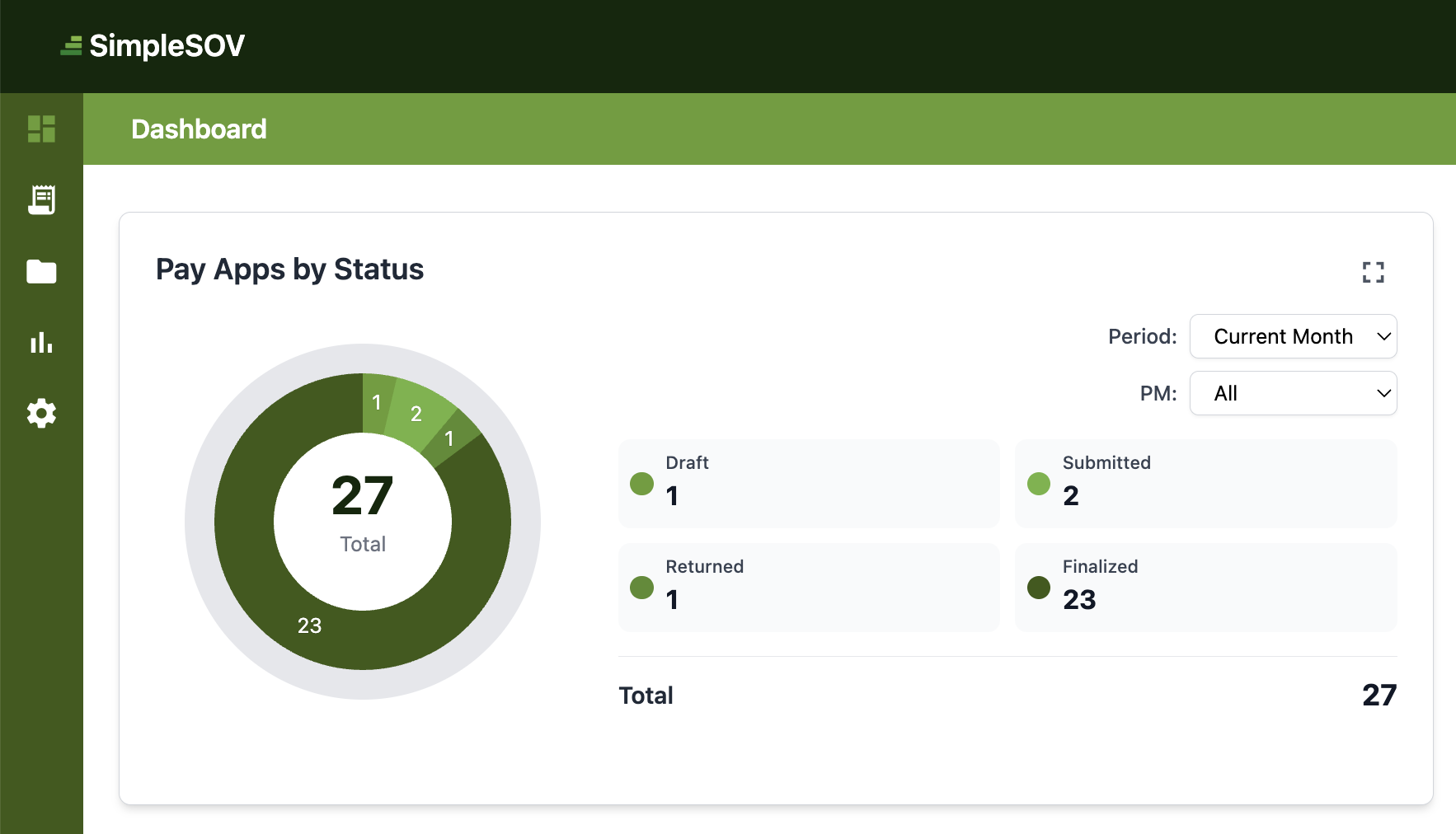Click the Finalized status indicator dot
1456x834 pixels.
pos(1039,588)
